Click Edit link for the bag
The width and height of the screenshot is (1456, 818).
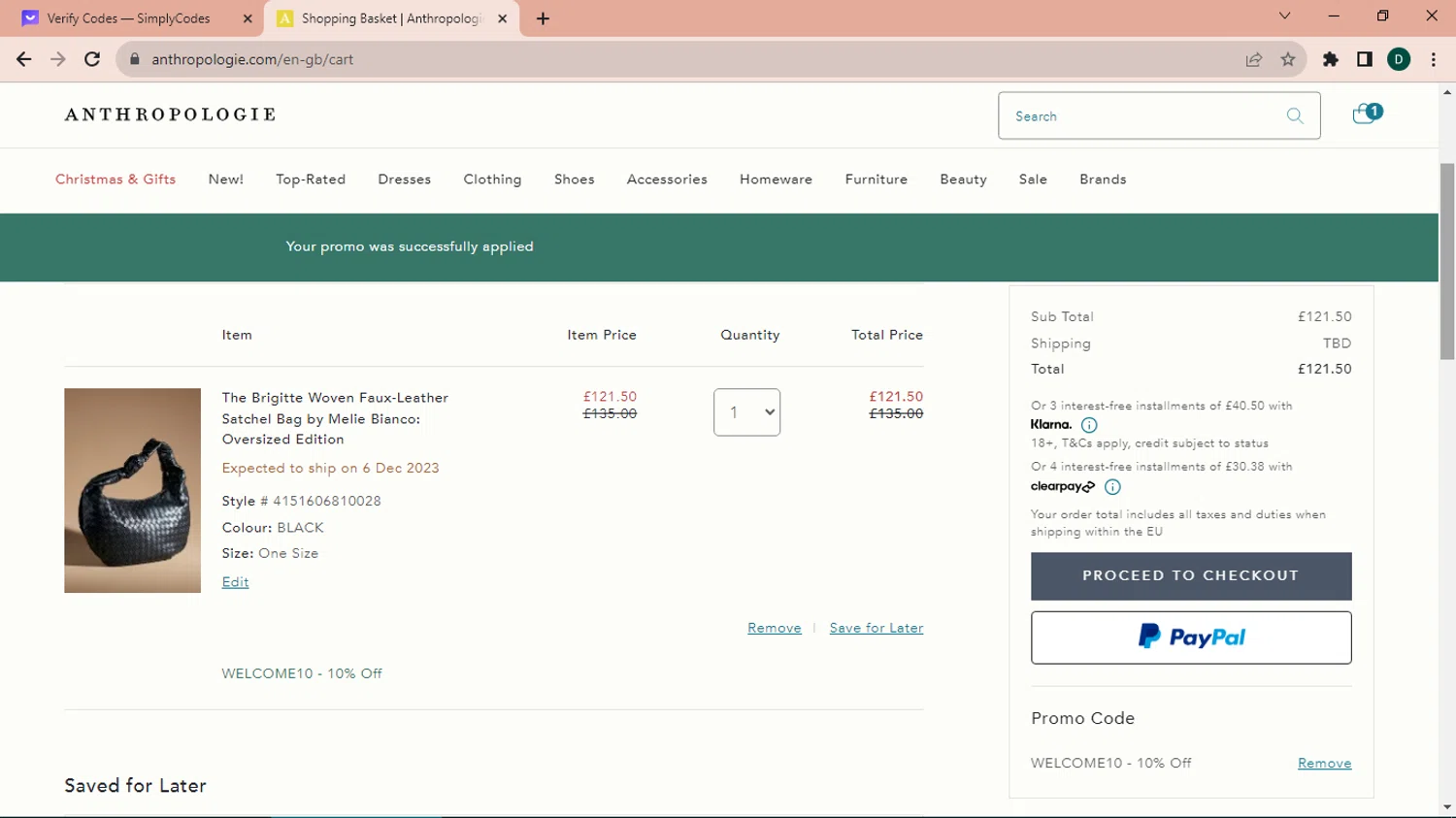click(235, 582)
